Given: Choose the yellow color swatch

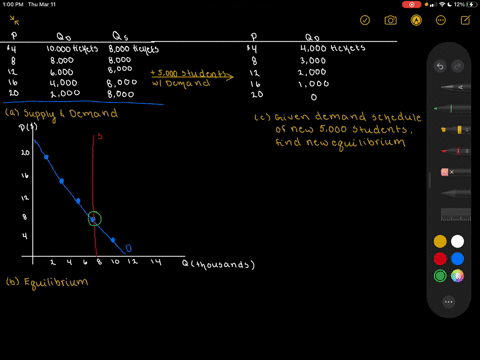Looking at the screenshot, I should 440,241.
